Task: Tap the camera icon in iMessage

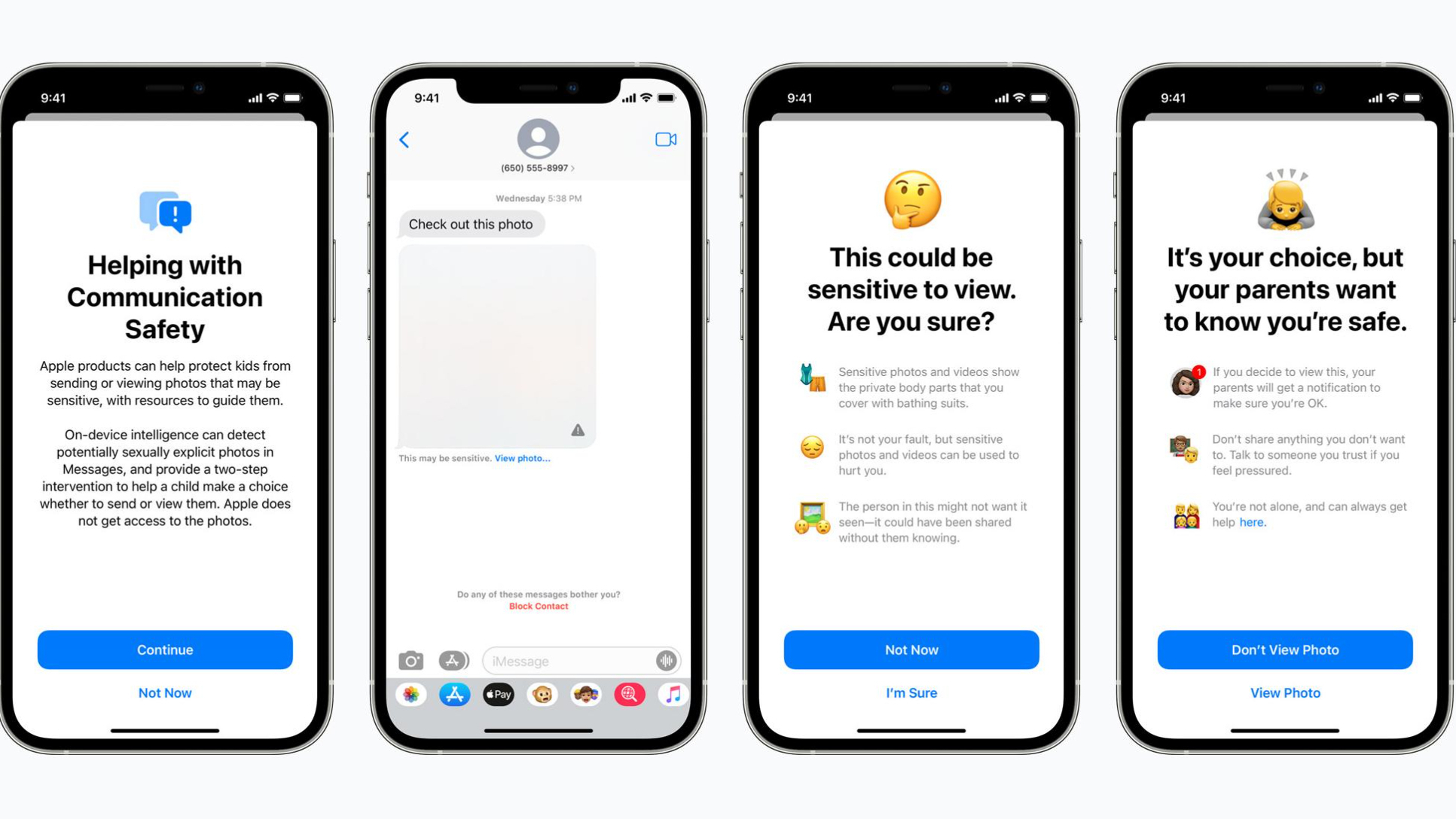Action: [411, 661]
